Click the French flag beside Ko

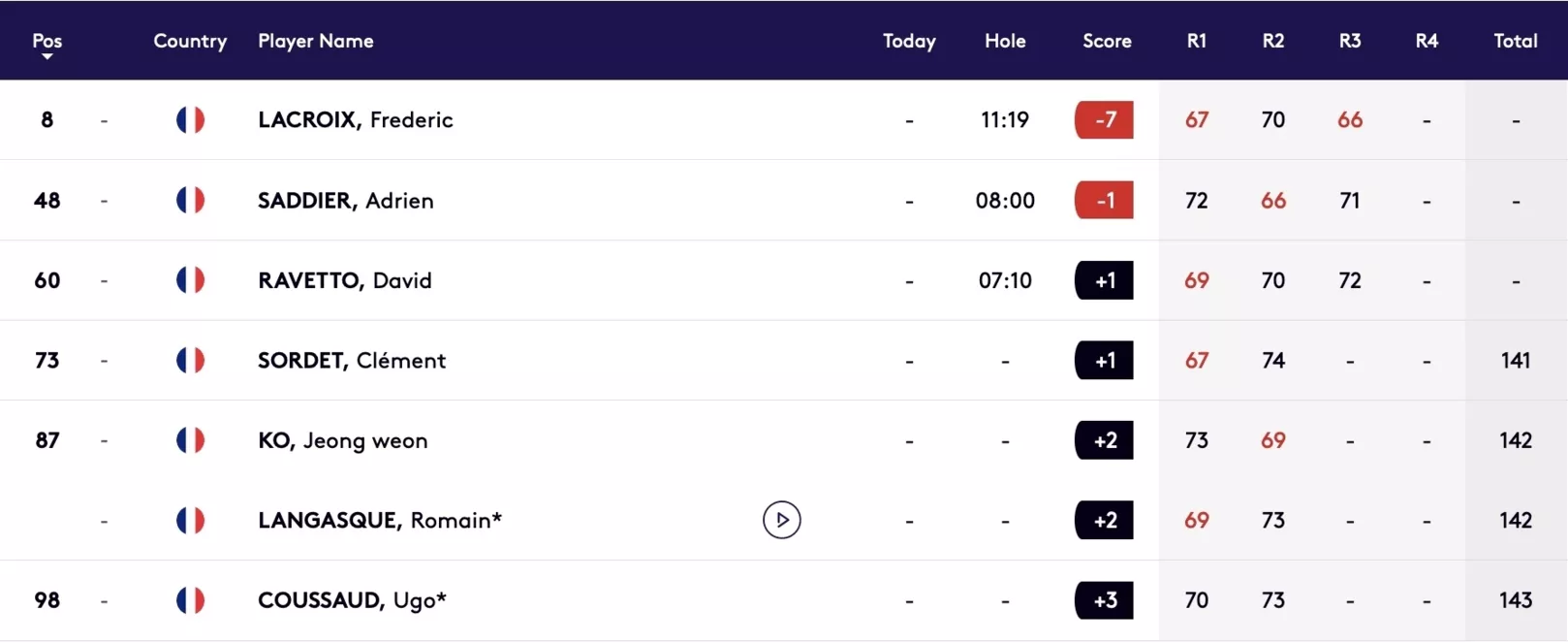[x=190, y=440]
